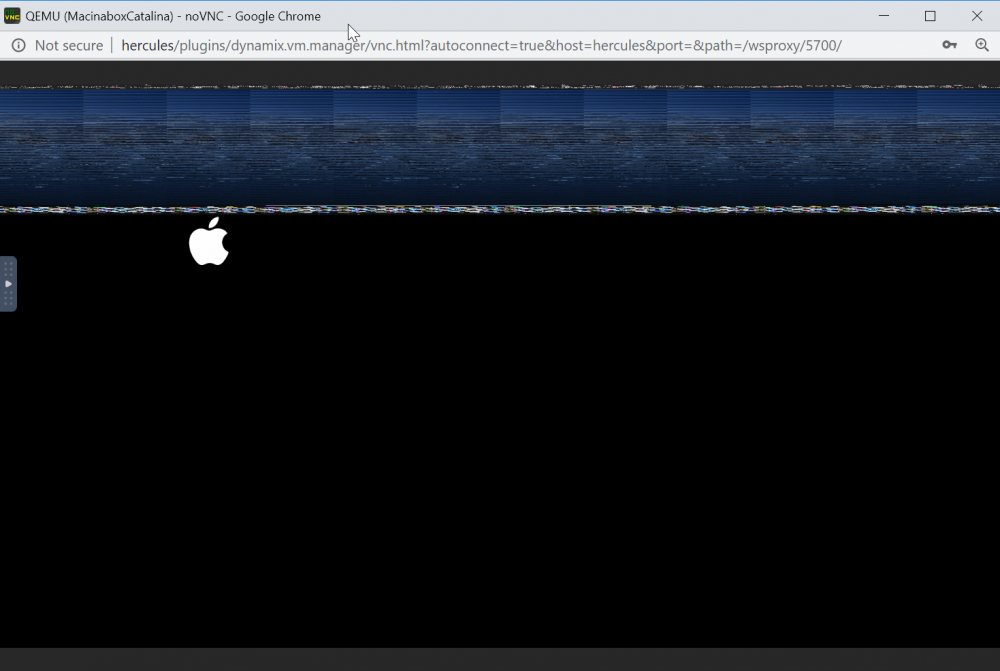This screenshot has width=1000, height=671.
Task: Maximize the Chrome window
Action: [x=930, y=16]
